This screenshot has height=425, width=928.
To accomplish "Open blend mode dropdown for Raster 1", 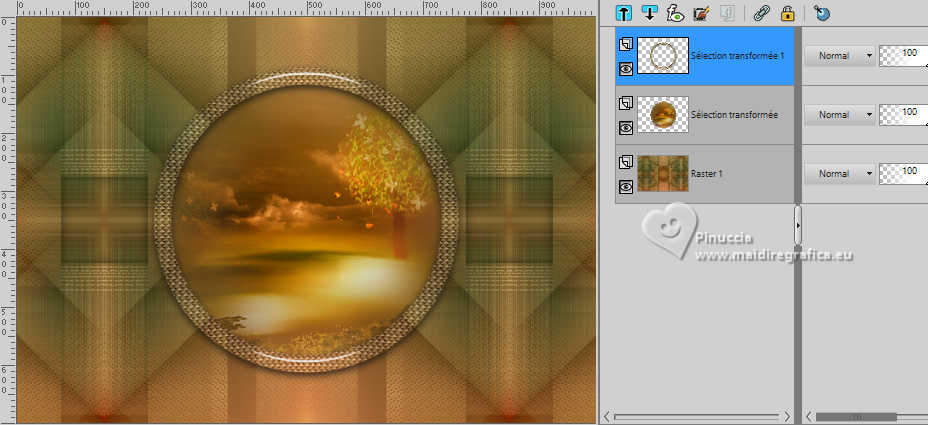I will tap(840, 173).
